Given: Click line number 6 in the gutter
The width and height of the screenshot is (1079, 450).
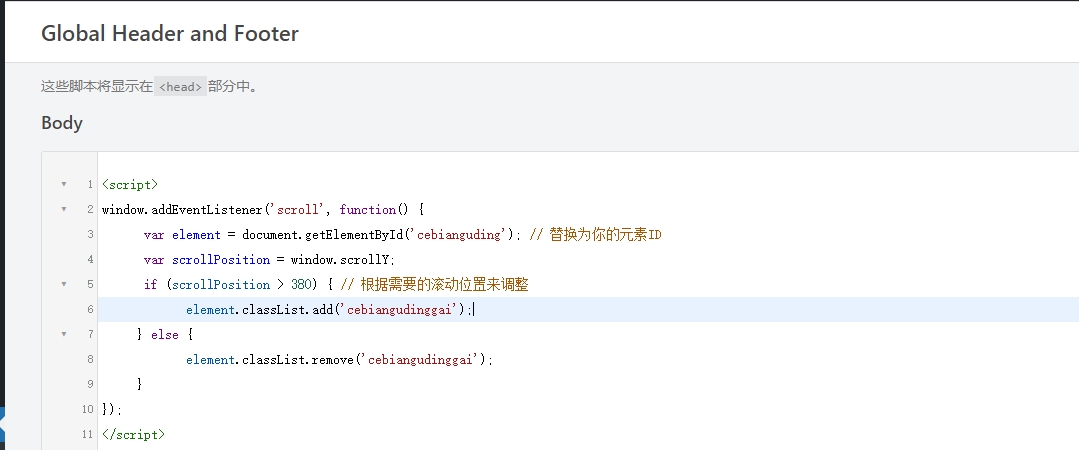Looking at the screenshot, I should tap(90, 310).
